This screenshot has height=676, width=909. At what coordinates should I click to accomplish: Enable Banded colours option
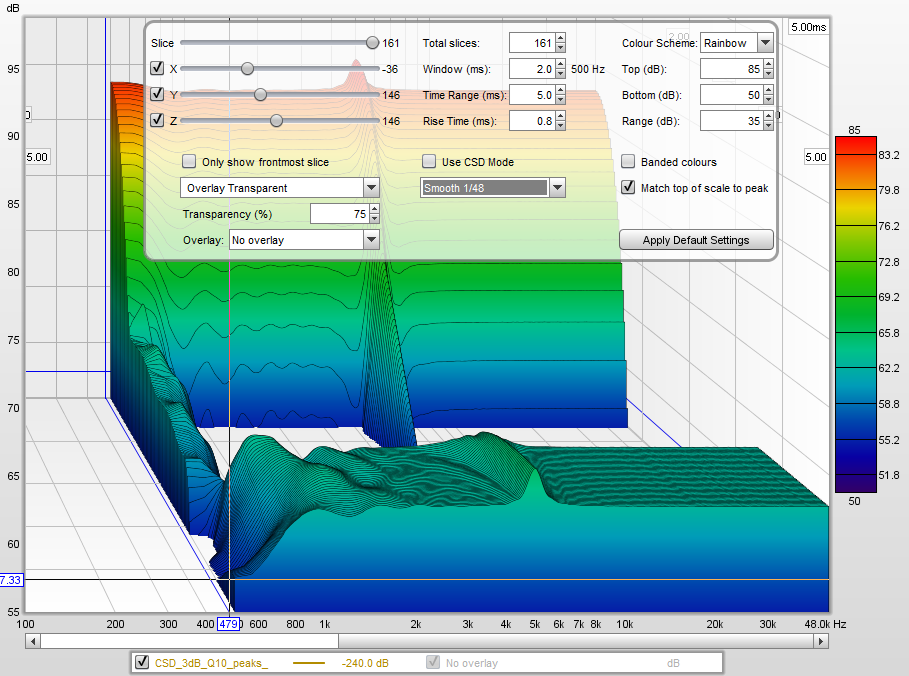[628, 161]
